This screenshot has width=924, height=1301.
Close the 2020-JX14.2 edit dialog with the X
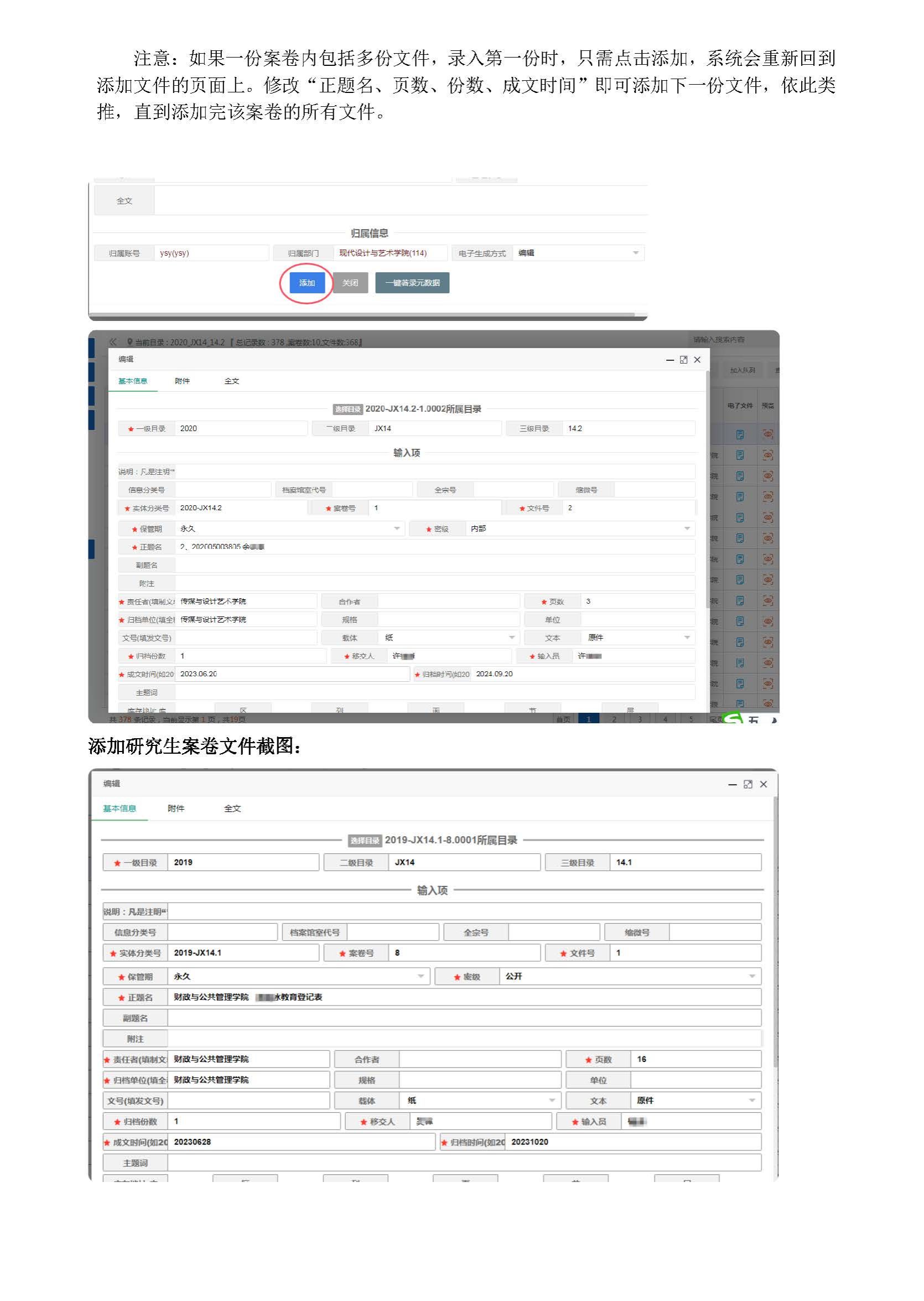click(697, 360)
